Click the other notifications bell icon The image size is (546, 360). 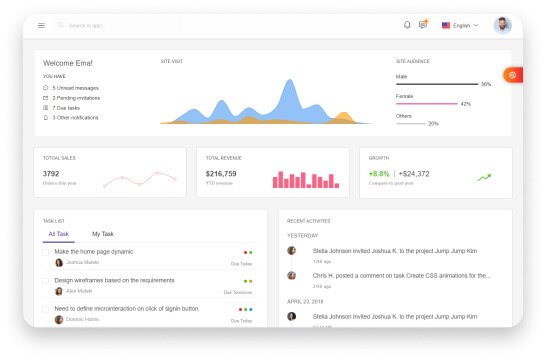click(x=46, y=118)
